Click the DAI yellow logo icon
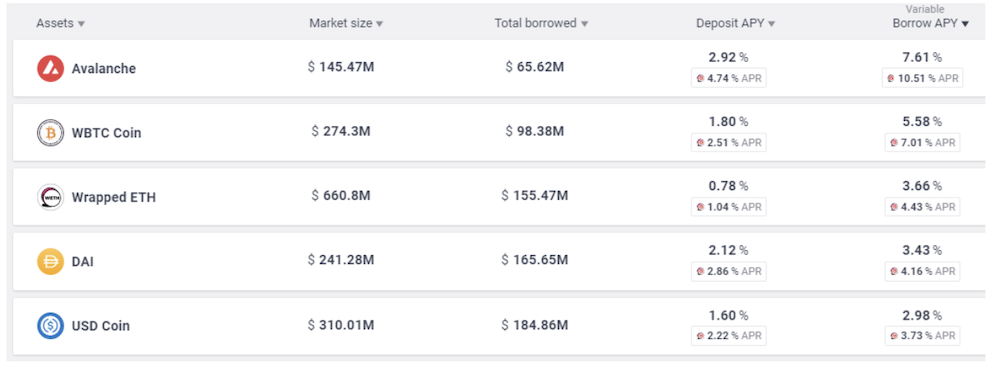 (50, 261)
